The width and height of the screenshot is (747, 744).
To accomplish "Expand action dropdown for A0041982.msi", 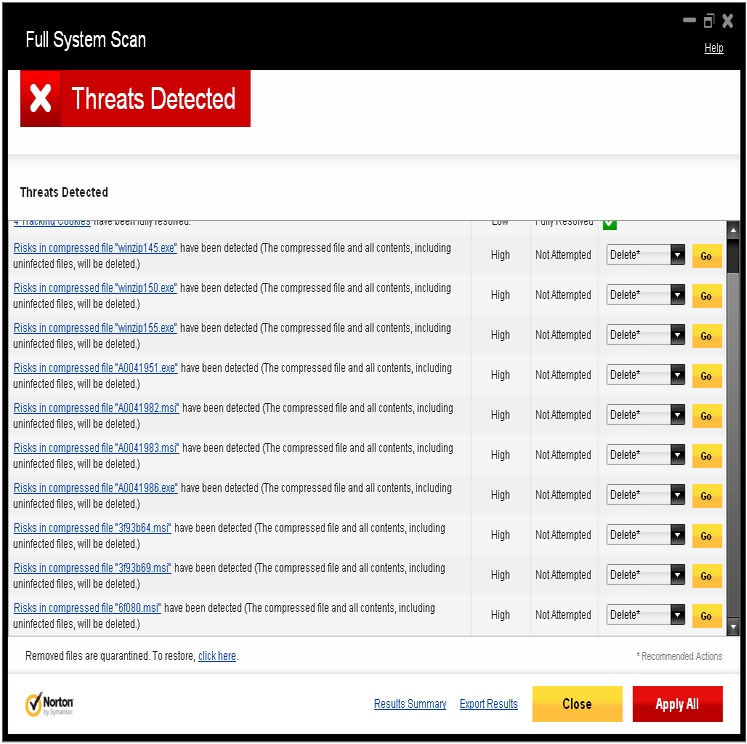I will pos(677,415).
